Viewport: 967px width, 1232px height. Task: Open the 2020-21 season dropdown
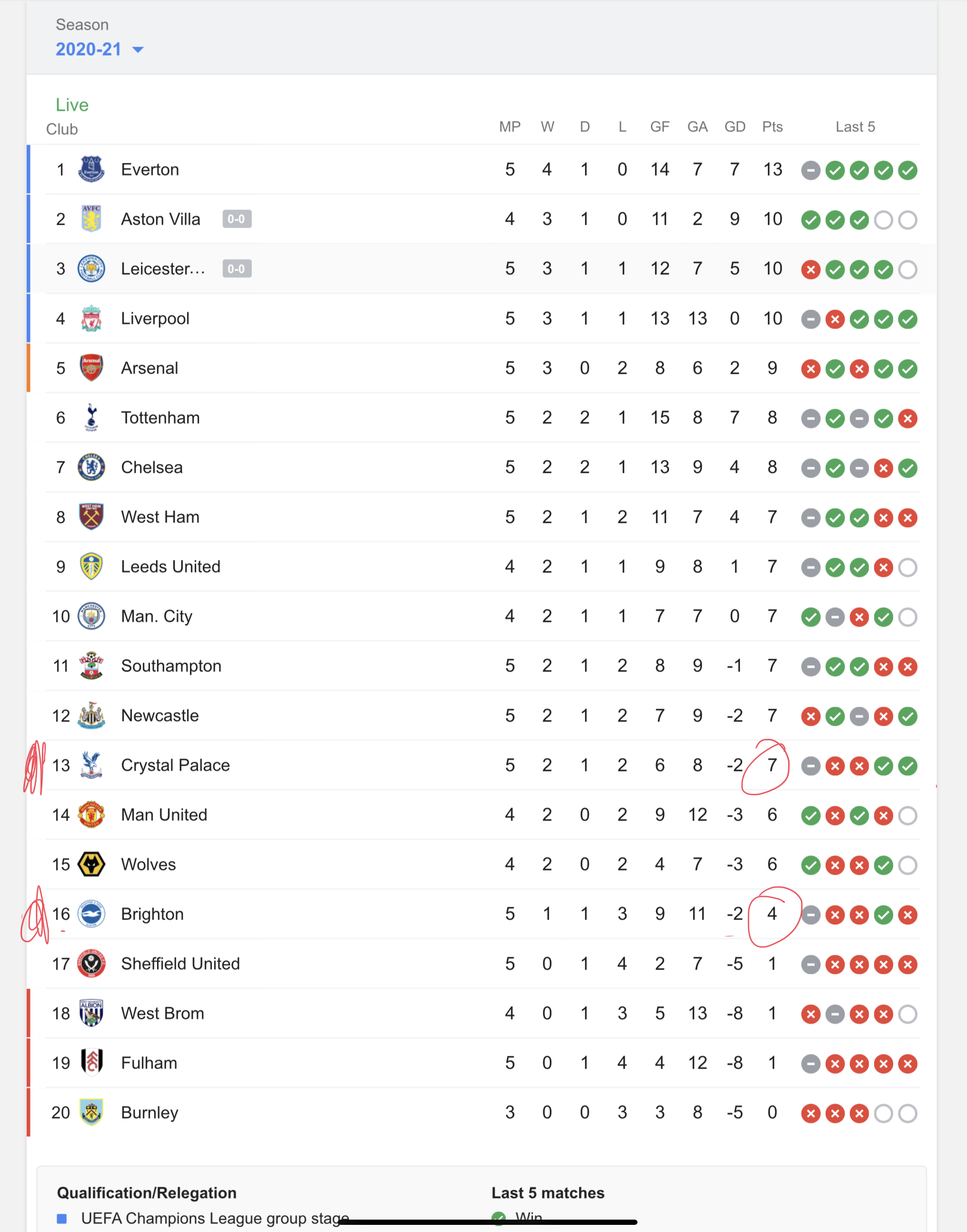tap(99, 49)
